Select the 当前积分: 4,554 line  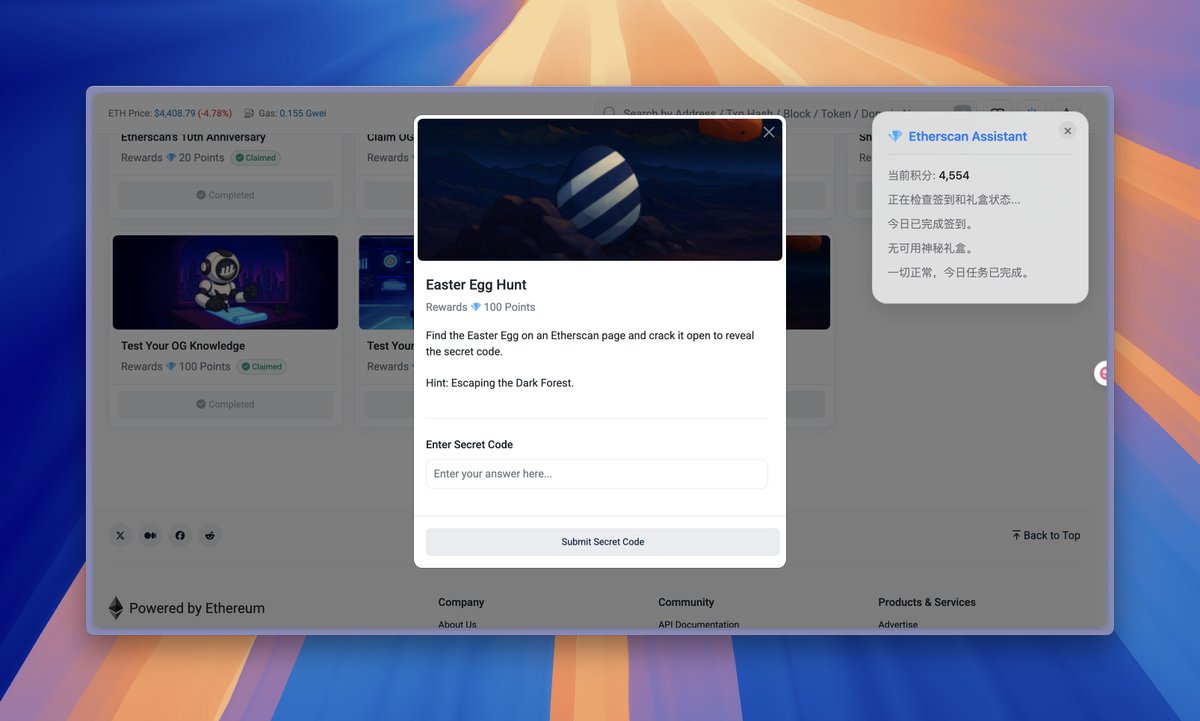[928, 176]
